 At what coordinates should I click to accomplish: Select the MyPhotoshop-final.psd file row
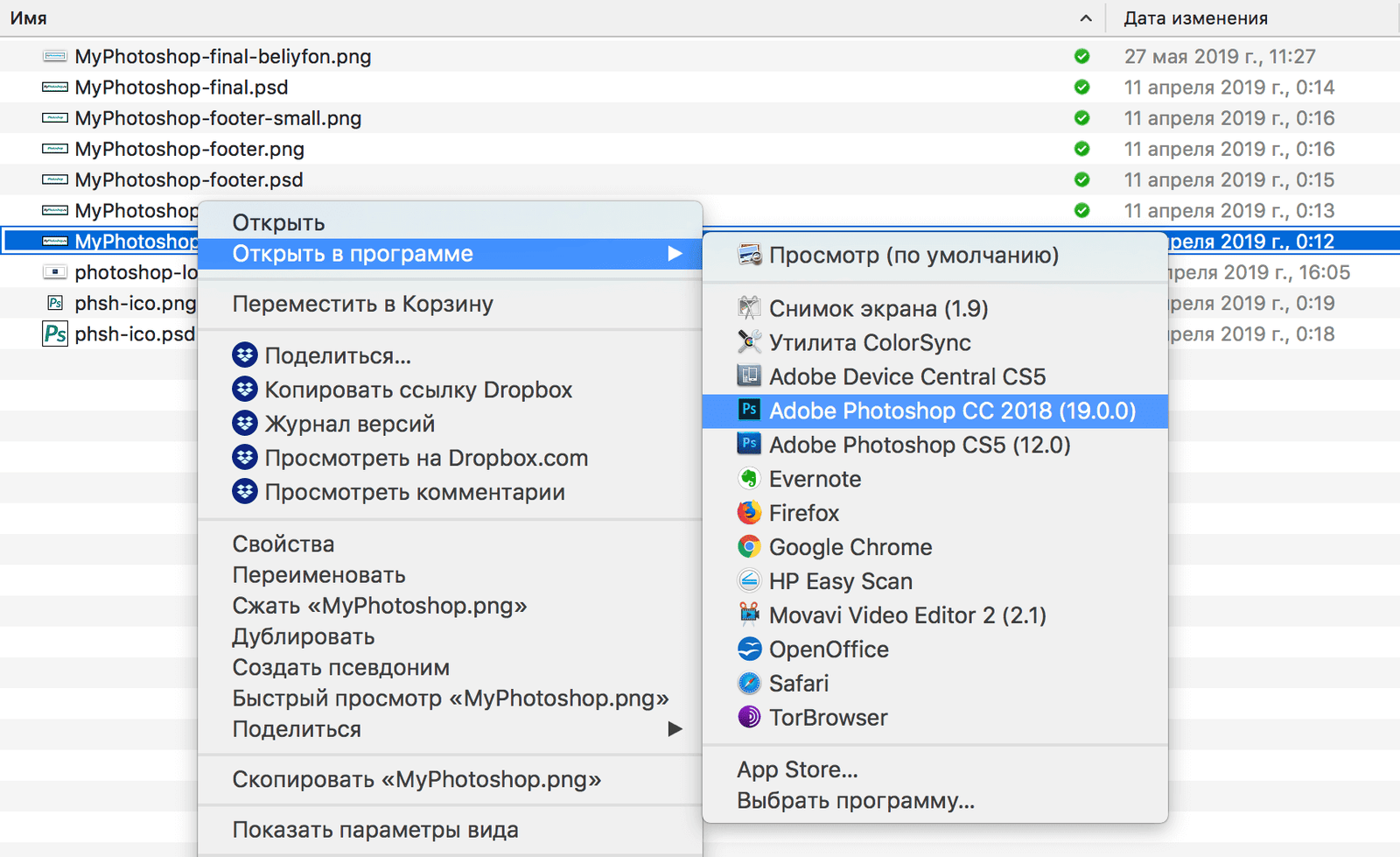[181, 88]
